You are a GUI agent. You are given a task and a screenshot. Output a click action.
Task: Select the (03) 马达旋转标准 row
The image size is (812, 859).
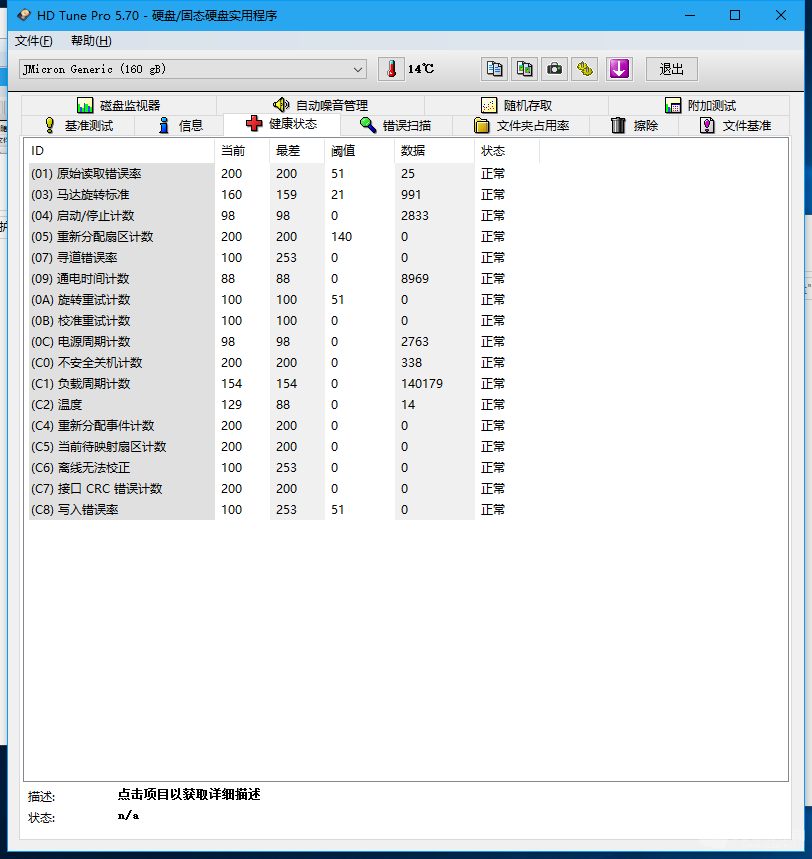pos(284,194)
